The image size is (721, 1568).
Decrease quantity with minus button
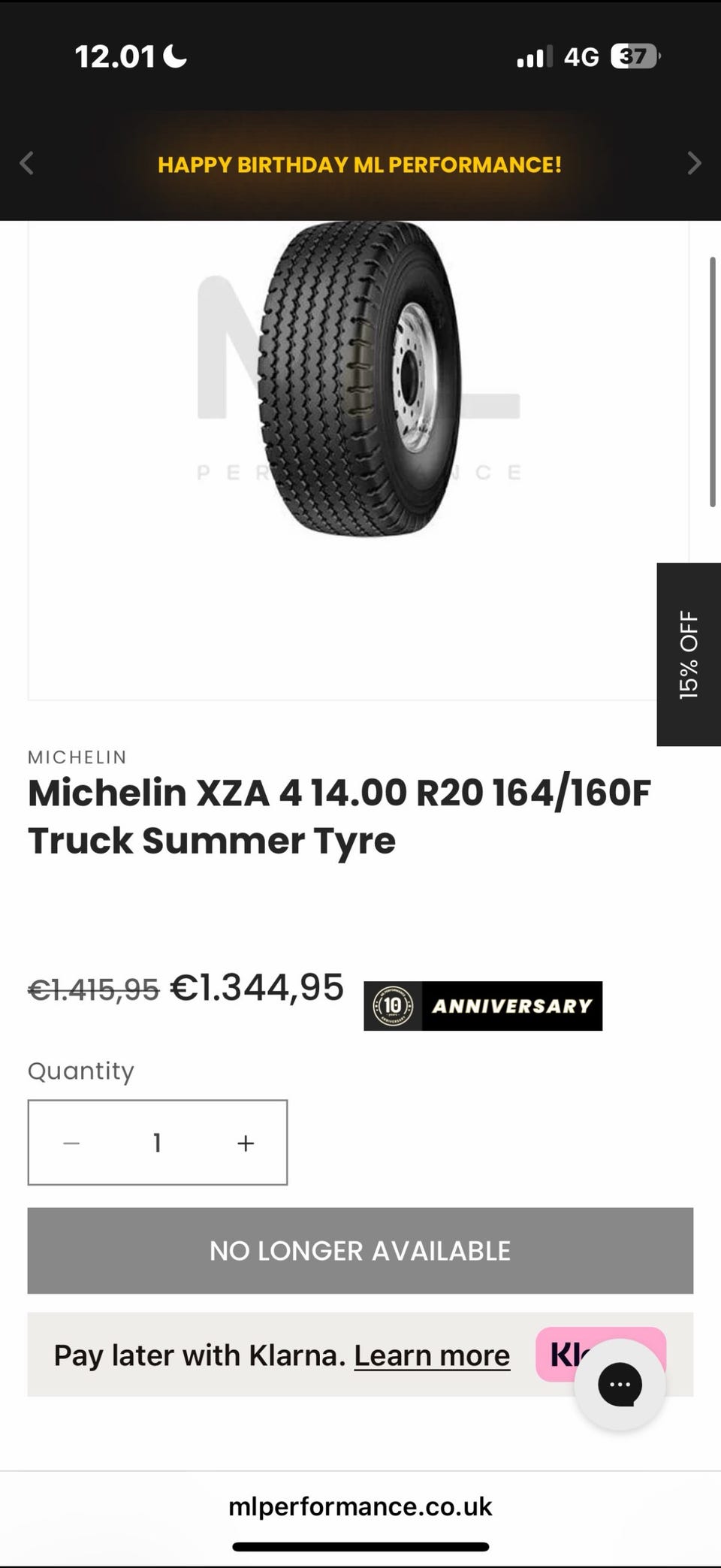[71, 1143]
